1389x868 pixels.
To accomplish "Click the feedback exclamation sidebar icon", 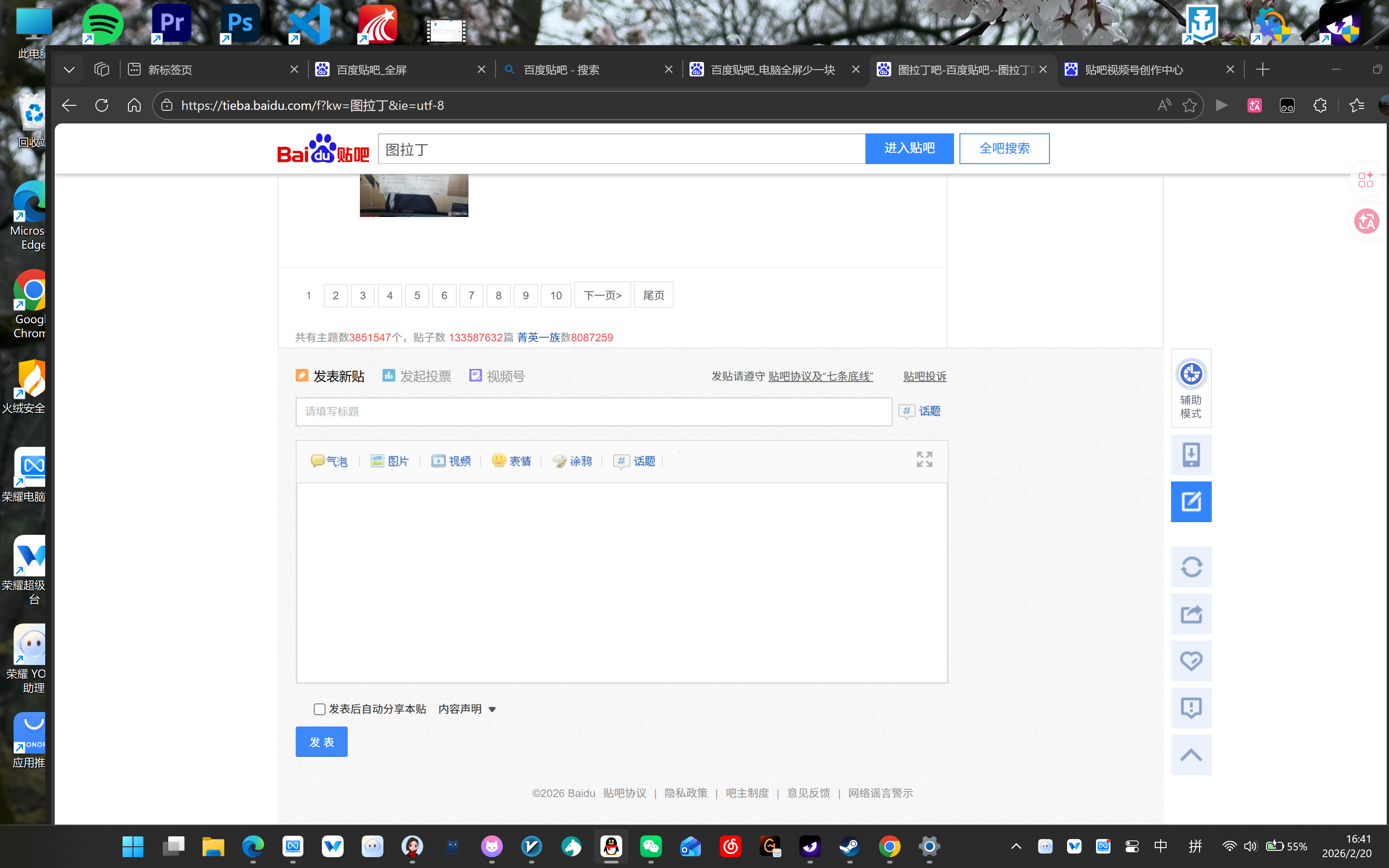I will (1191, 708).
